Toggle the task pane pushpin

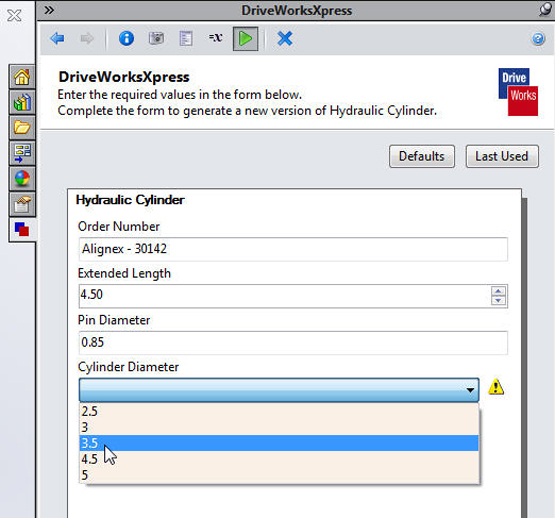coord(545,10)
